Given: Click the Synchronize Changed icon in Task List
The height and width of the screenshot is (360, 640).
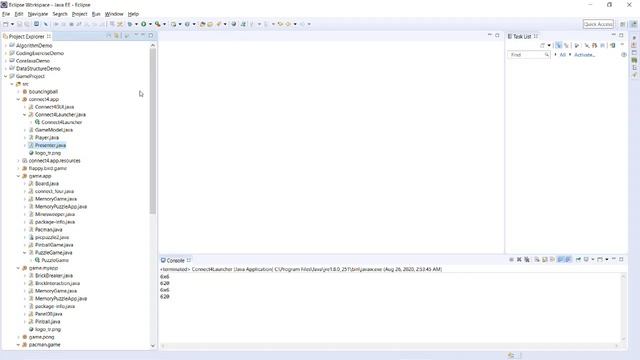Looking at the screenshot, I should pyautogui.click(x=613, y=45).
